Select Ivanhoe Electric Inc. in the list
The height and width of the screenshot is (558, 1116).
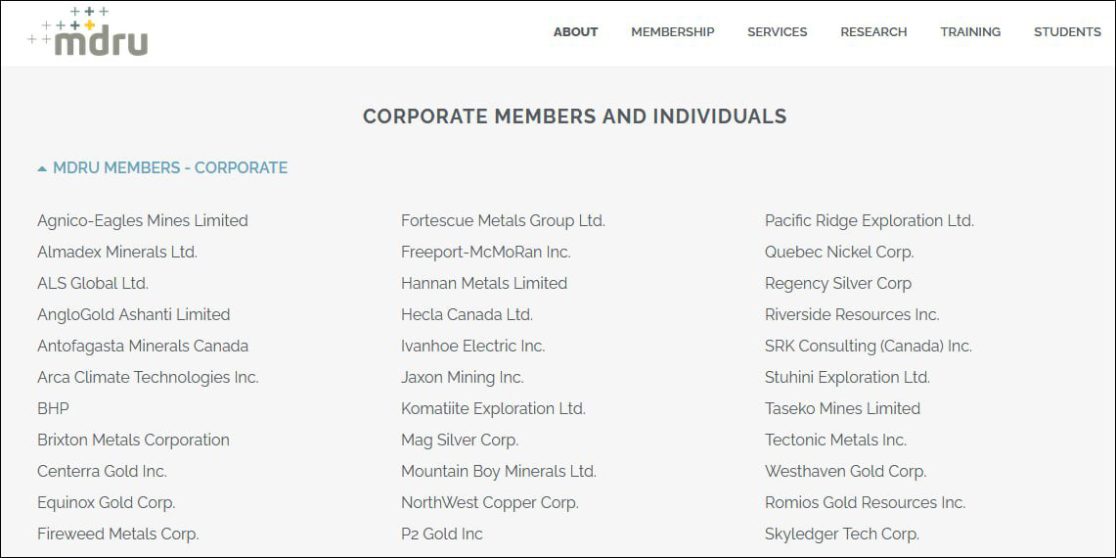pos(473,346)
